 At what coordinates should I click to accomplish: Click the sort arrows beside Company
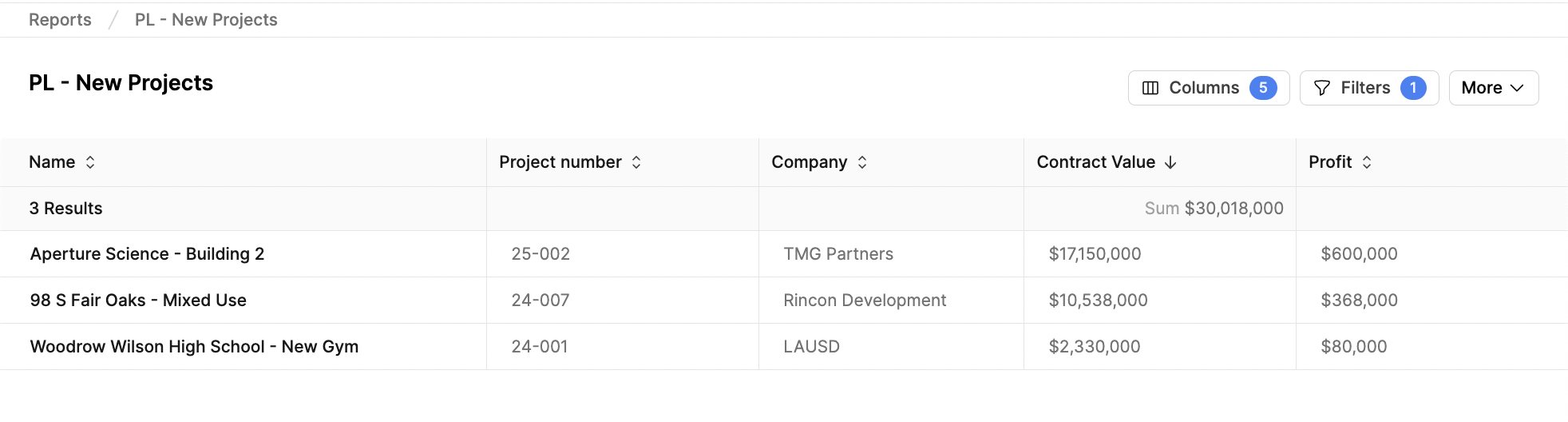(x=862, y=162)
